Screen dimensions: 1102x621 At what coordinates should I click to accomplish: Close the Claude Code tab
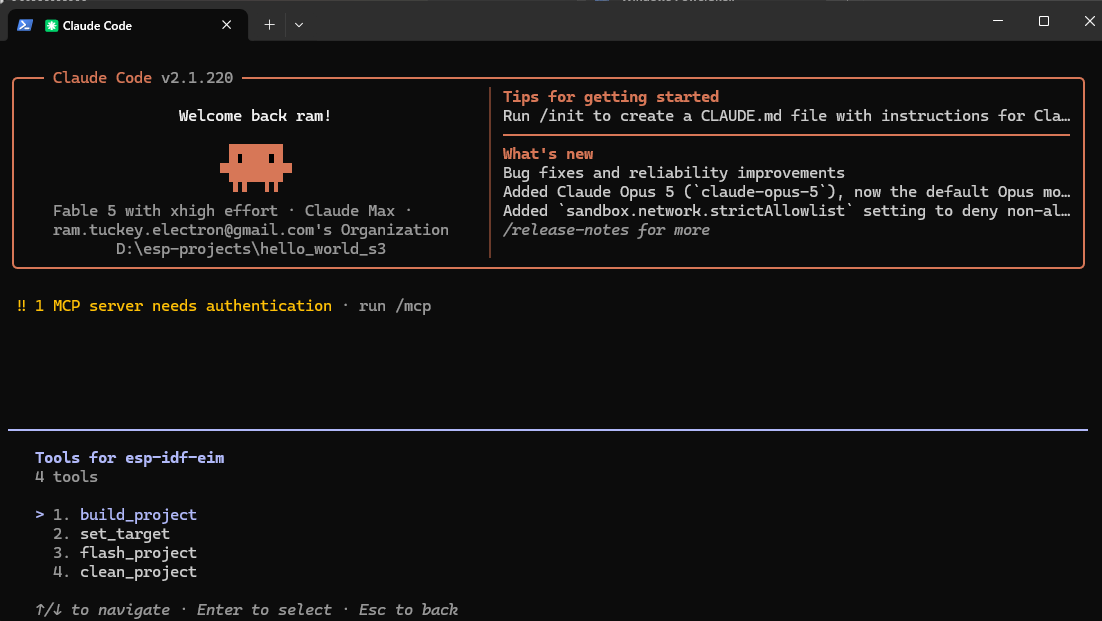[226, 25]
